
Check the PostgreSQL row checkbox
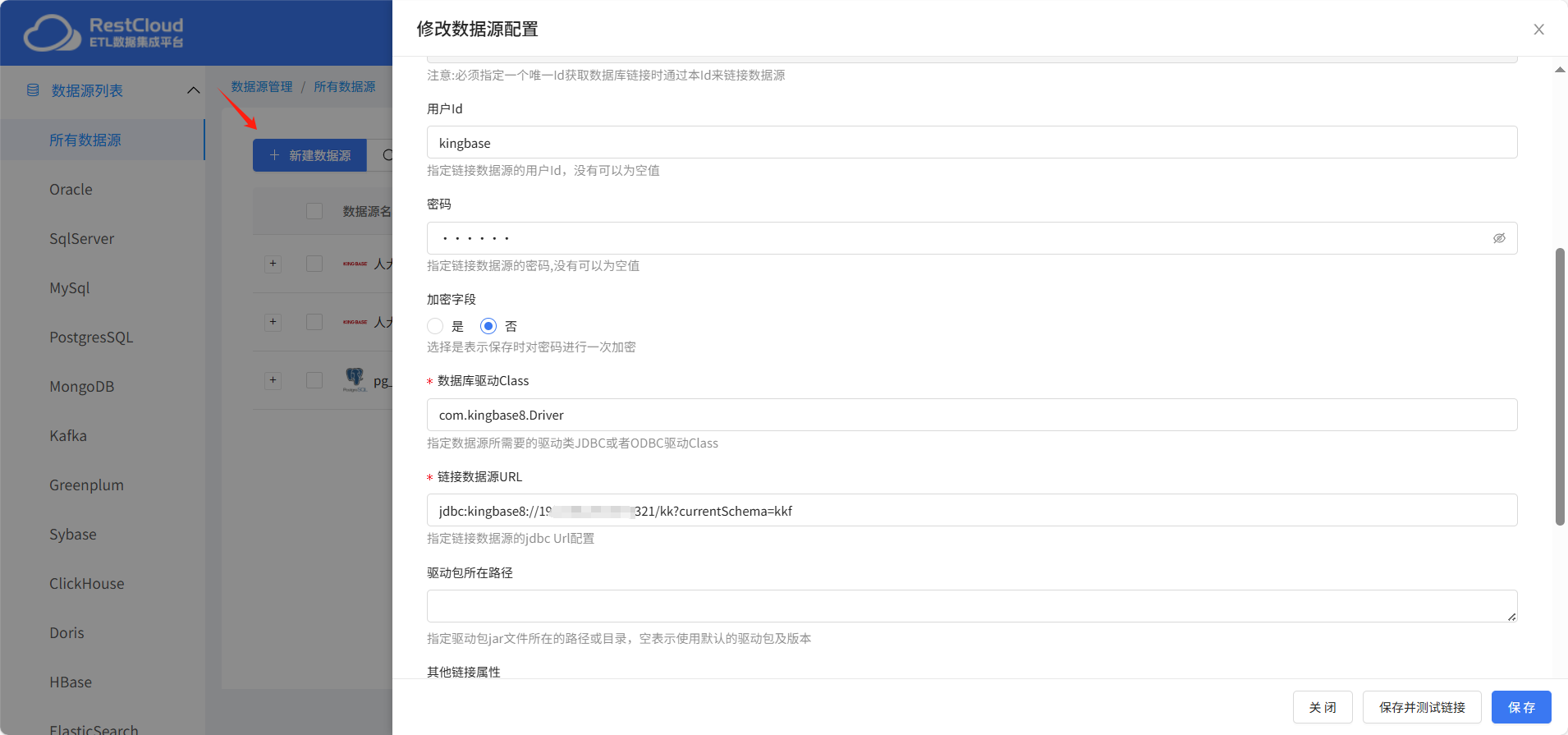pyautogui.click(x=314, y=380)
